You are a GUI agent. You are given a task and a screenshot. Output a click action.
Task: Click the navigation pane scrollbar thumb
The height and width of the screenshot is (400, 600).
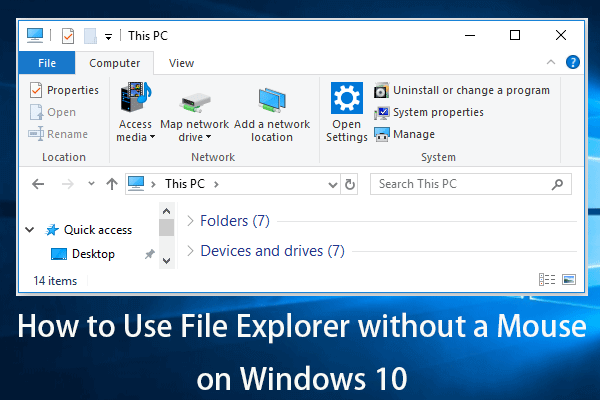click(166, 227)
